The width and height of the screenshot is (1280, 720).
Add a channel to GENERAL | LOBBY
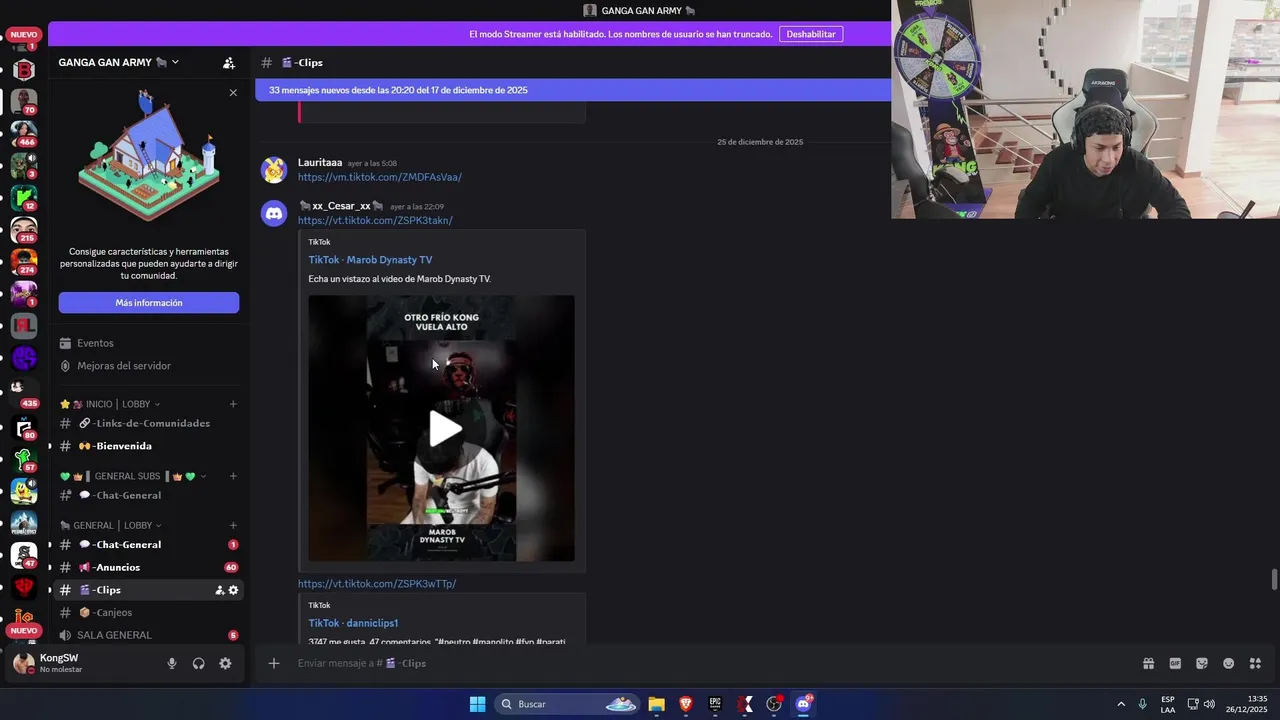click(233, 525)
